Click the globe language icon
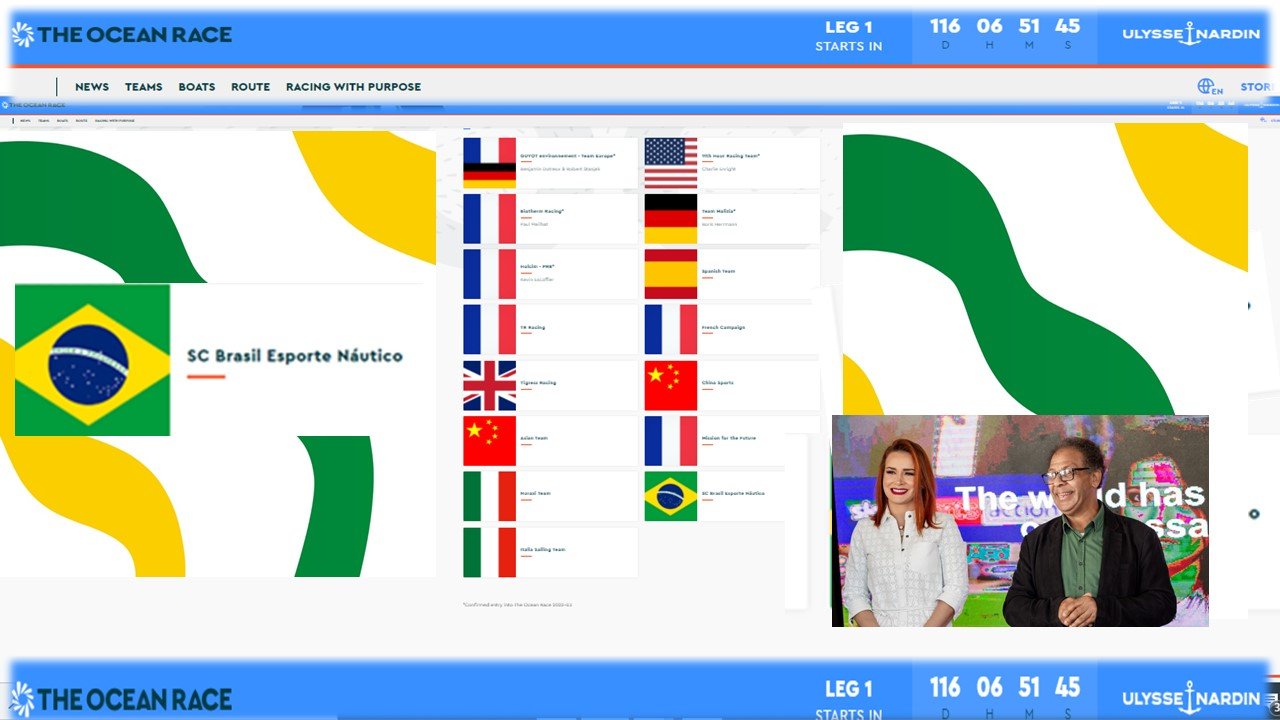 point(1206,87)
